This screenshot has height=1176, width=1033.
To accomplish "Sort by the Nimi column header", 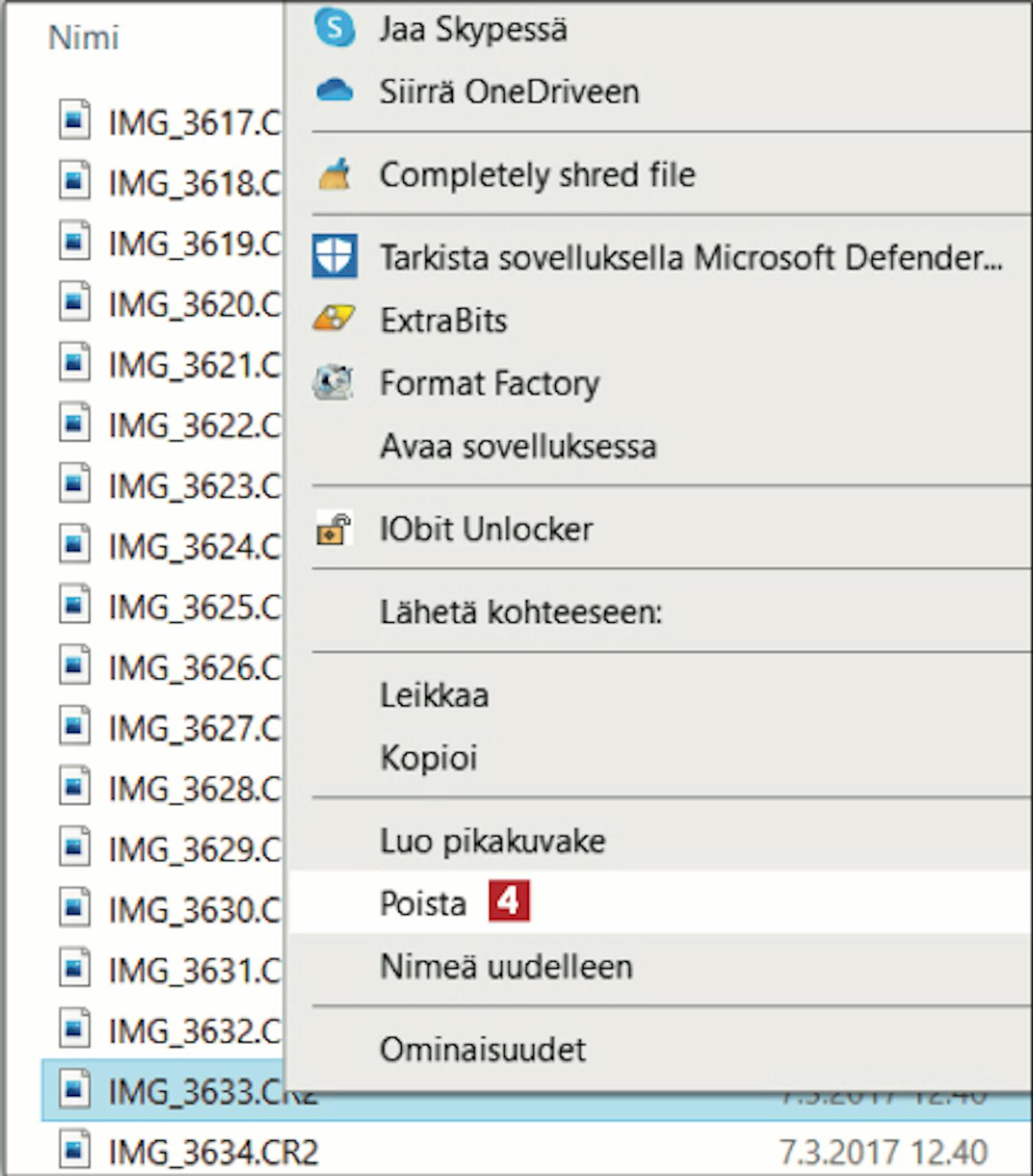I will point(83,37).
